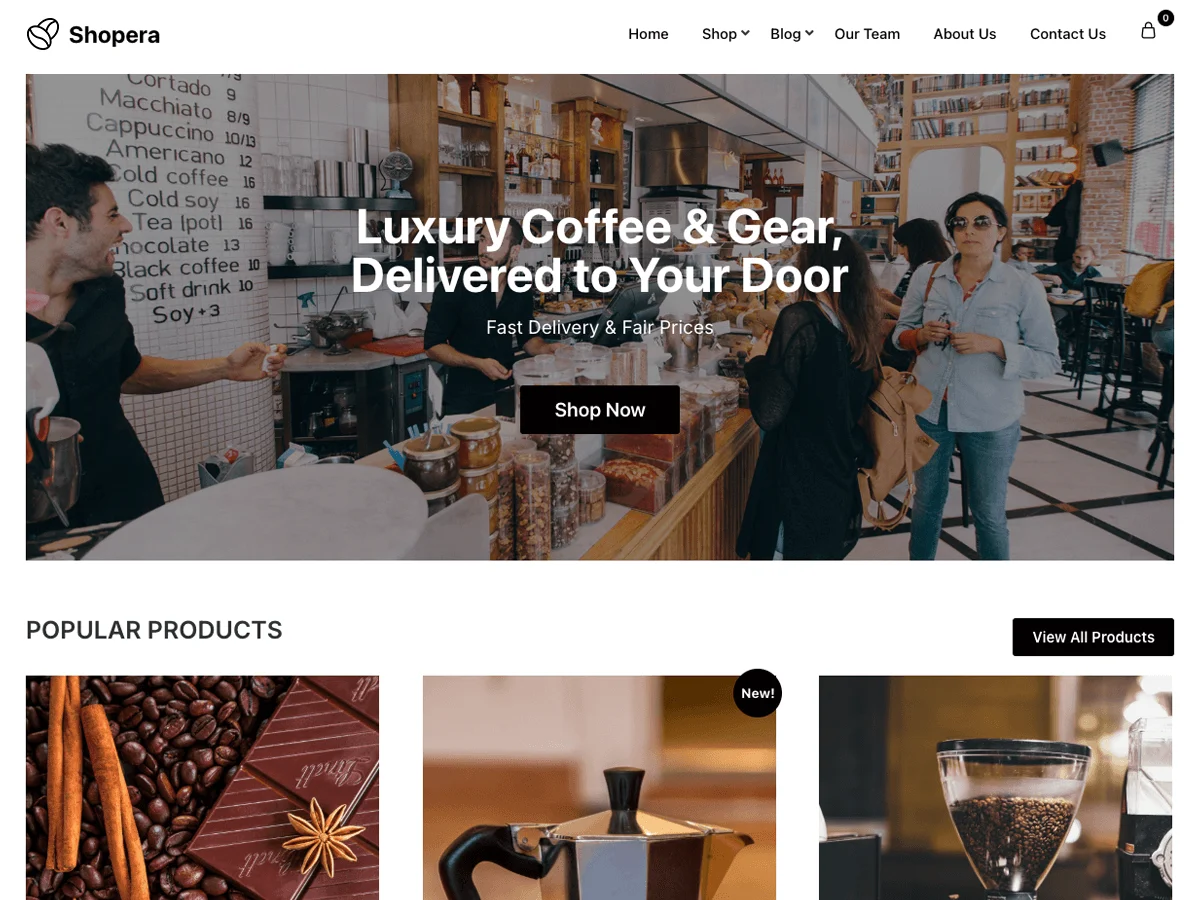Click the Luxury Coffee & Gear hero heading
Screen dimensions: 1200x900
pyautogui.click(x=600, y=251)
